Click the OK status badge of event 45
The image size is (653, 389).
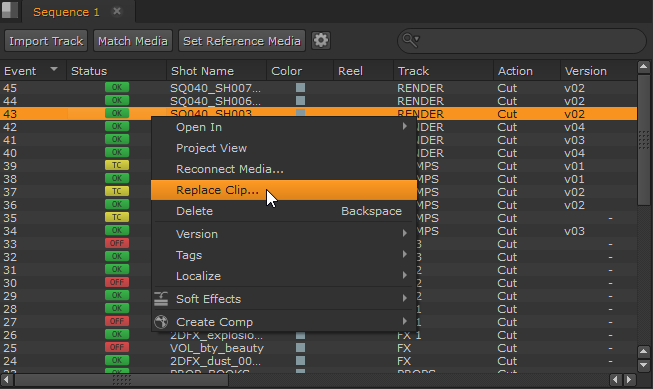[117, 87]
